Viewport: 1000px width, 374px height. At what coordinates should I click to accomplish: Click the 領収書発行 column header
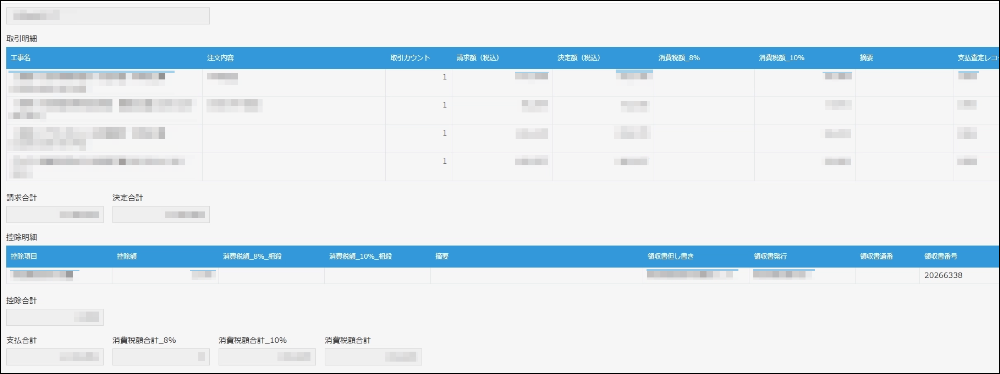tap(802, 256)
